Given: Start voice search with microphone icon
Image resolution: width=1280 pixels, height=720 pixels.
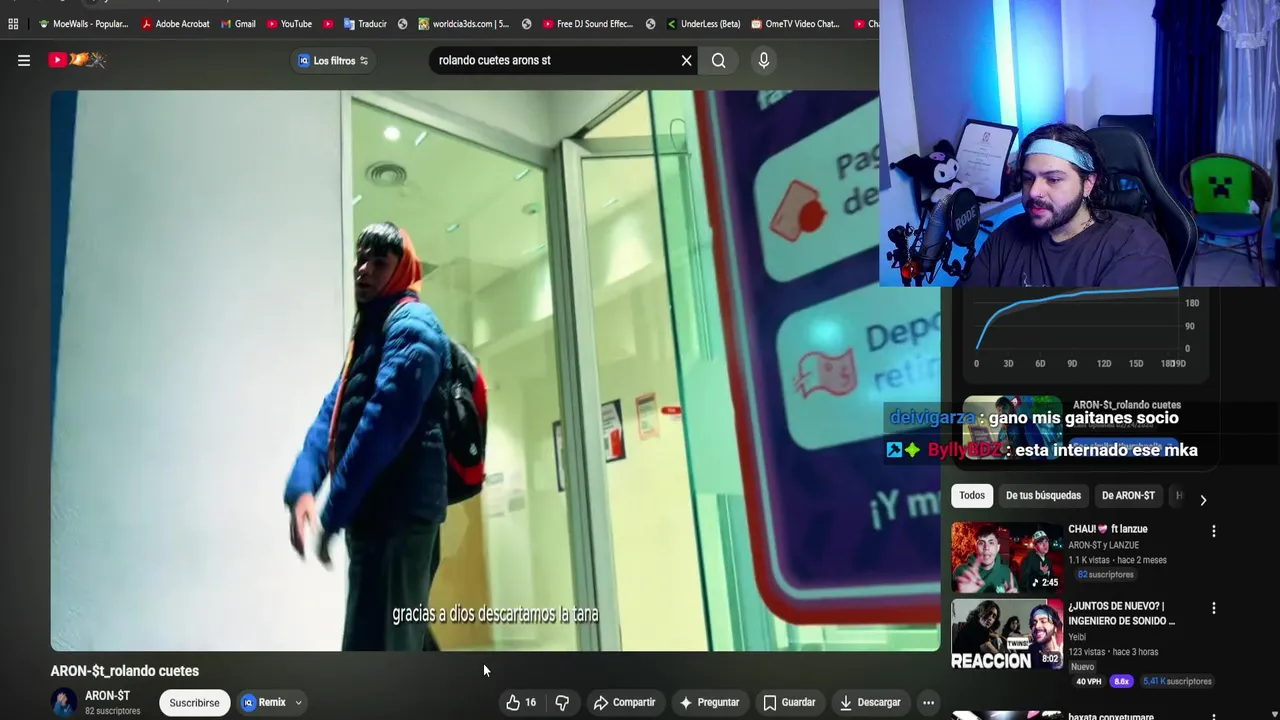Looking at the screenshot, I should coord(764,60).
